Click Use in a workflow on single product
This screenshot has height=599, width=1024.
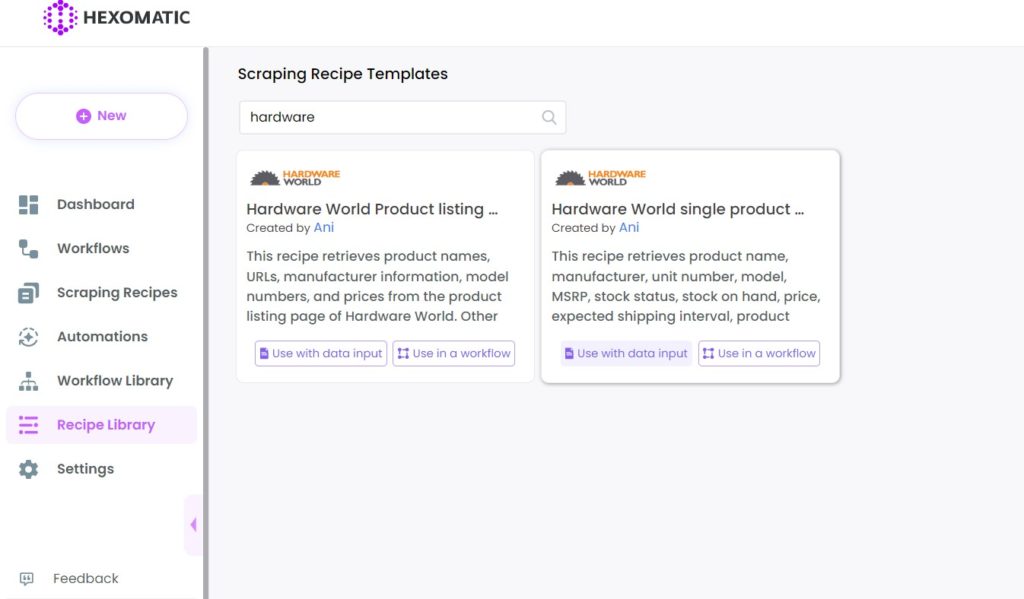[x=759, y=353]
